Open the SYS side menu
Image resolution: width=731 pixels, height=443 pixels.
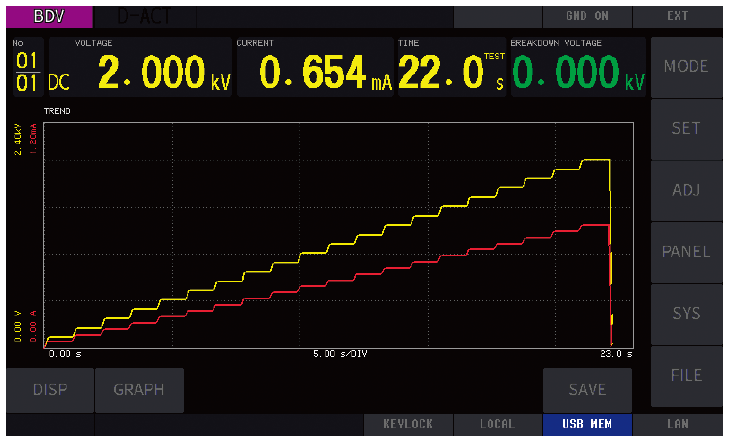(686, 314)
